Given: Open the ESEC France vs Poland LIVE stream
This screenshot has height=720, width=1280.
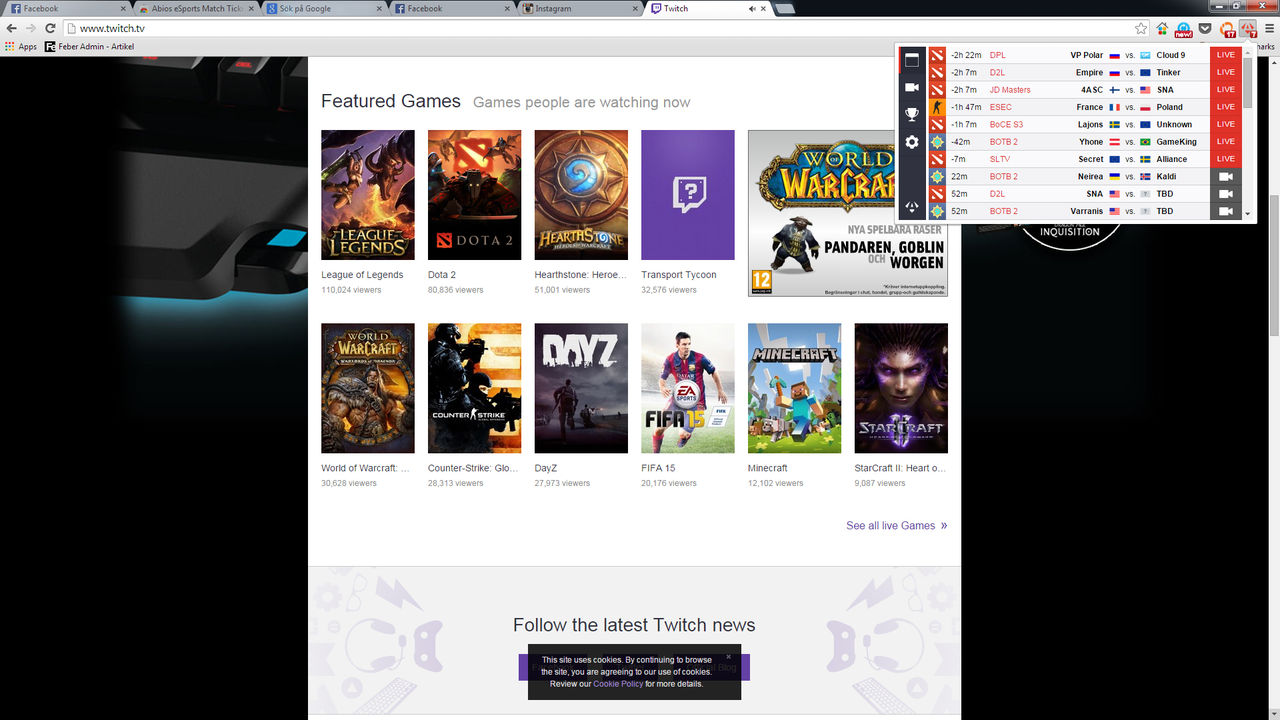Looking at the screenshot, I should 1225,106.
